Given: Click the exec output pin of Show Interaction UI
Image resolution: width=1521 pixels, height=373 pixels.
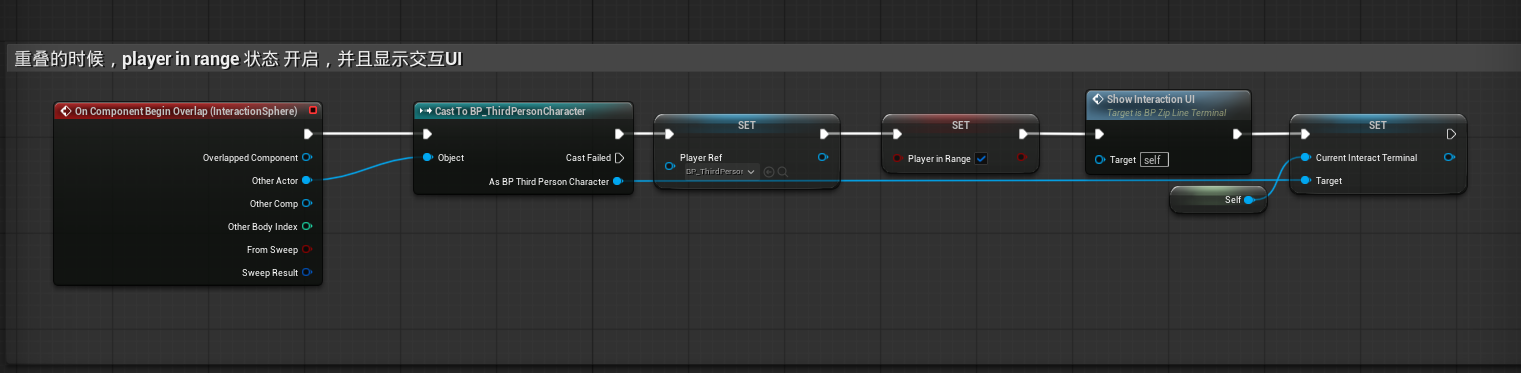Looking at the screenshot, I should (1237, 134).
